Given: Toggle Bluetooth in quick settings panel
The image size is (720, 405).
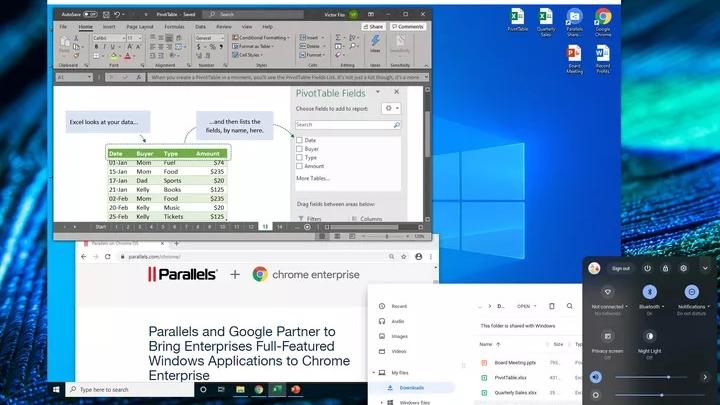Looking at the screenshot, I should coord(649,292).
